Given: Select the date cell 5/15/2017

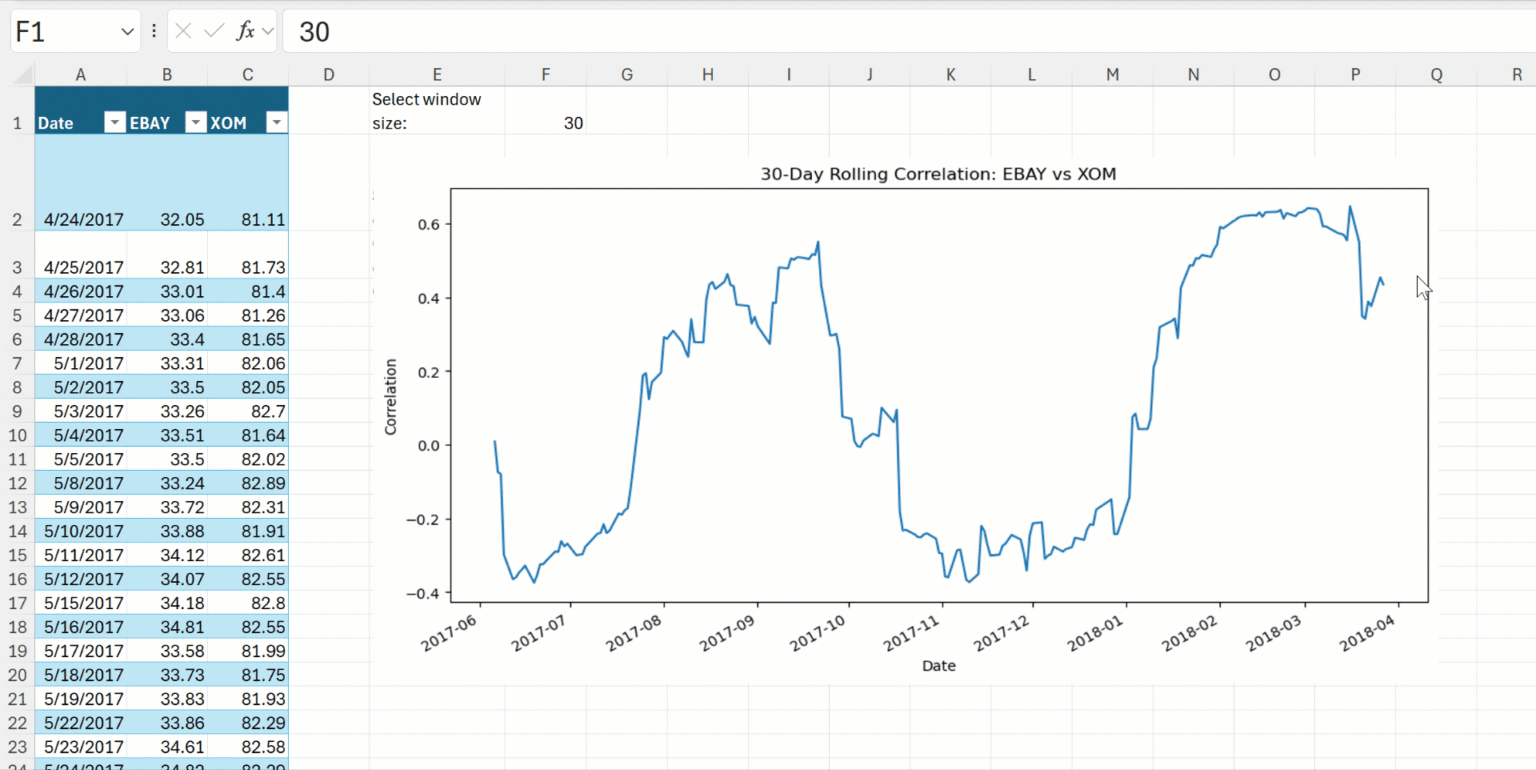Looking at the screenshot, I should coord(80,603).
